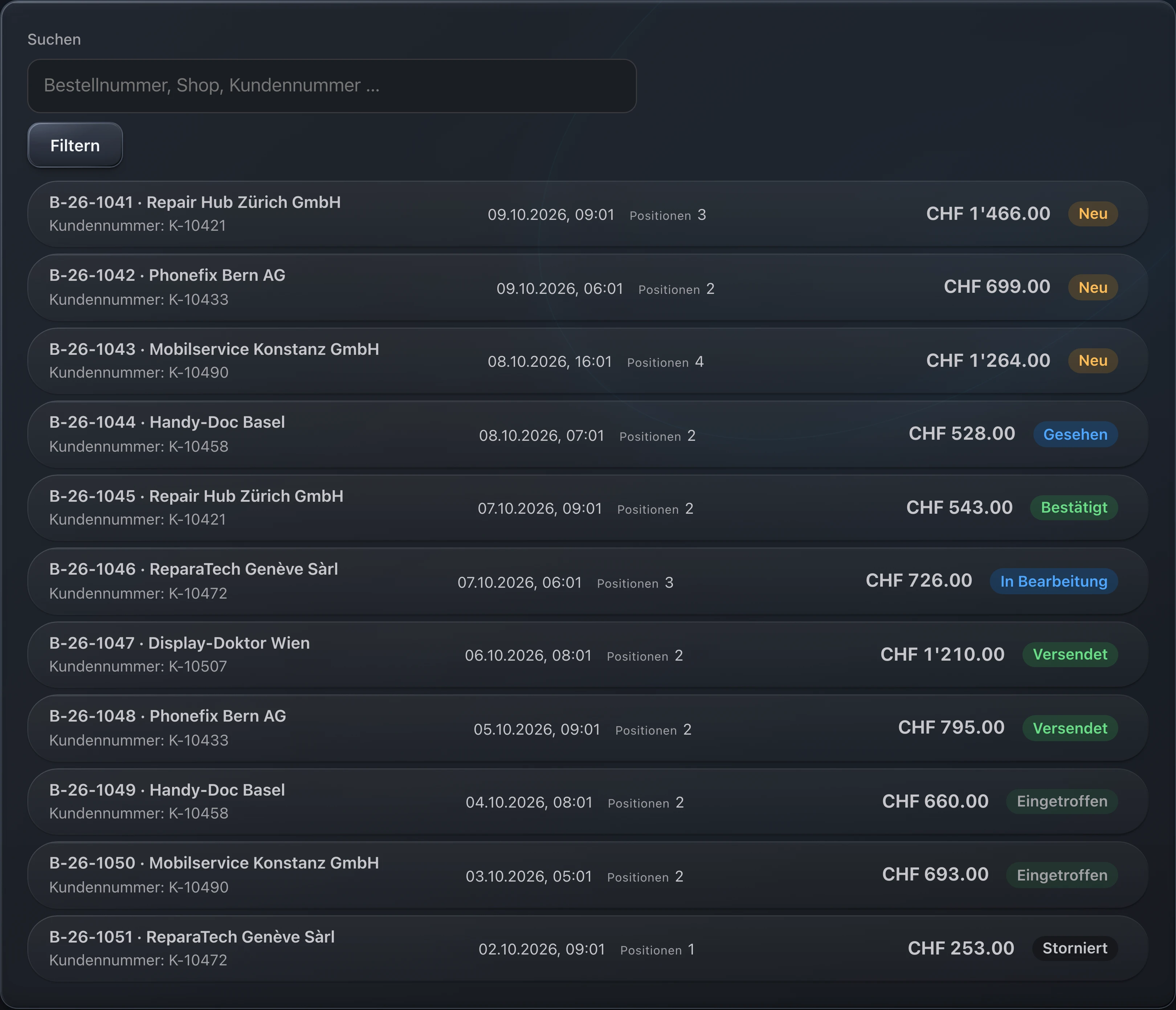
Task: Click the Neu badge on order B-26-1043
Action: coord(1093,361)
